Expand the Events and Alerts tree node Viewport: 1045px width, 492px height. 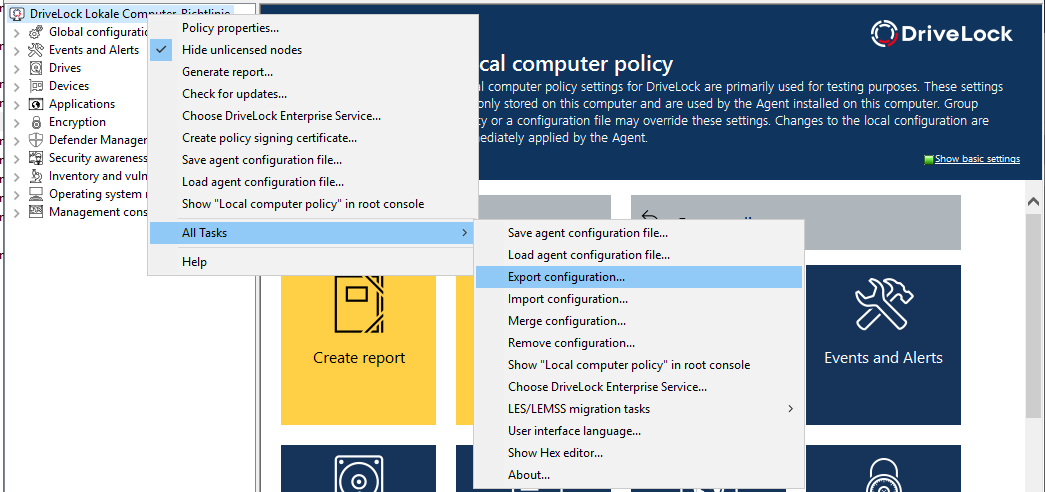(x=17, y=50)
